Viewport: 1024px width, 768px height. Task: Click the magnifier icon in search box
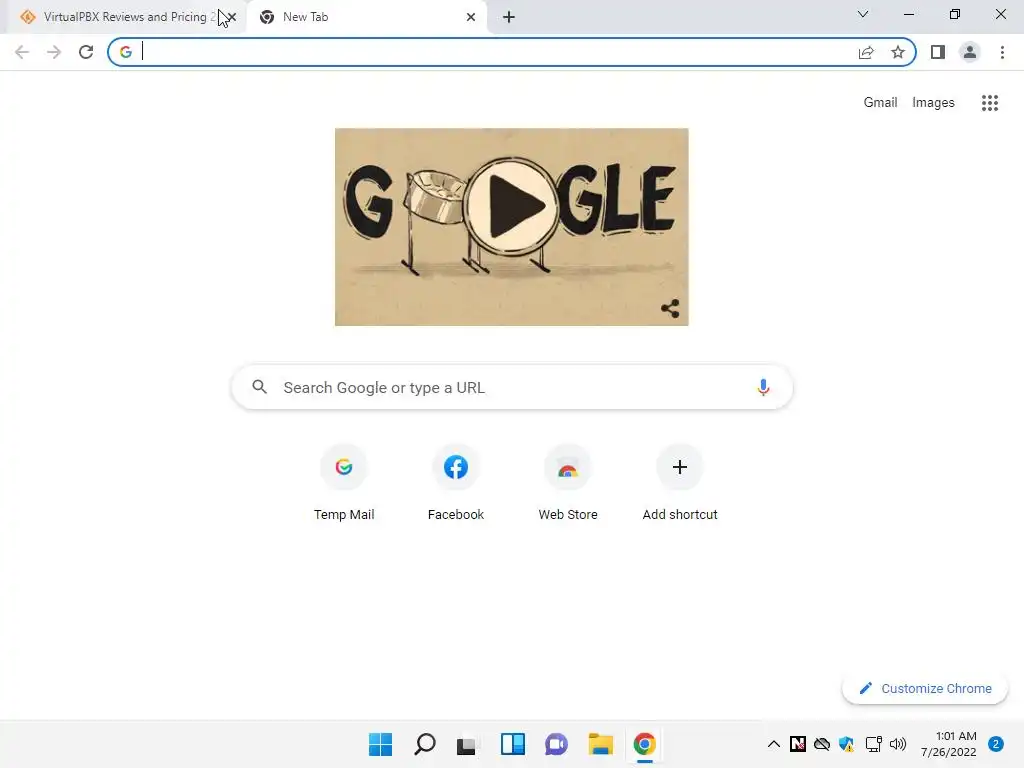point(259,387)
